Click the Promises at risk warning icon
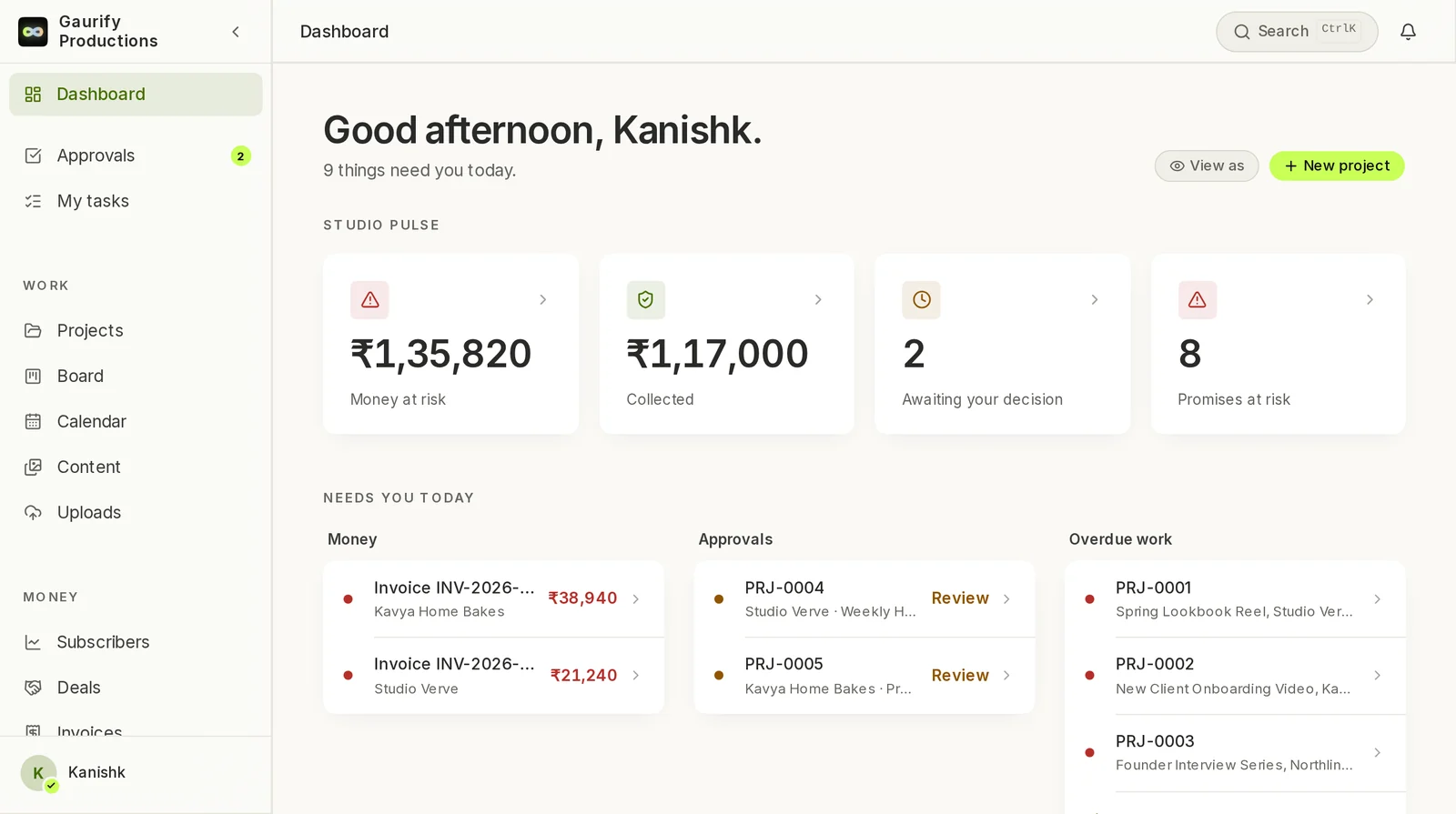Screen dimensions: 1456x814 1197,299
